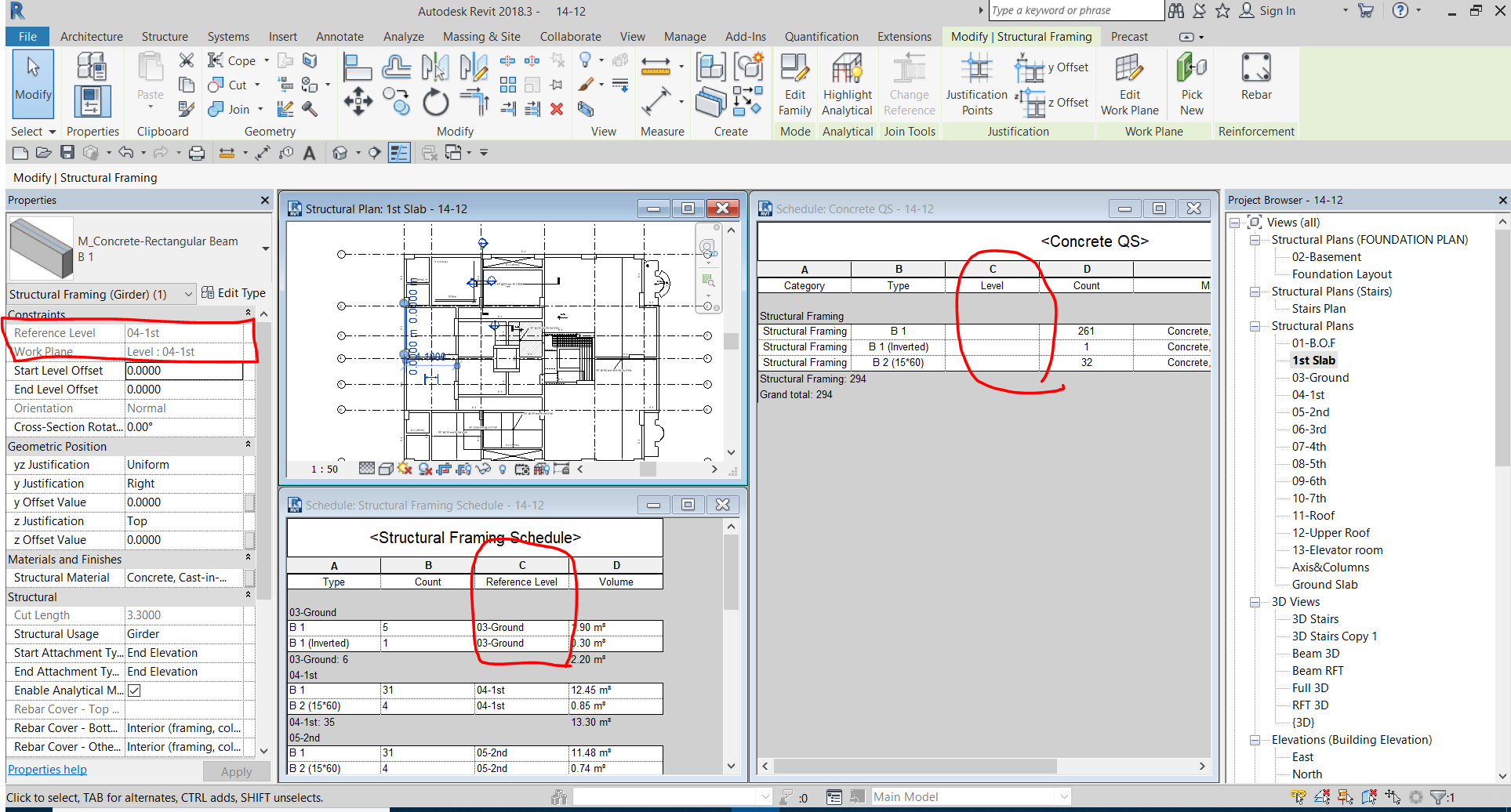The image size is (1511, 812).
Task: Uncheck the Enable Analytical Model checkbox
Action: [x=134, y=691]
